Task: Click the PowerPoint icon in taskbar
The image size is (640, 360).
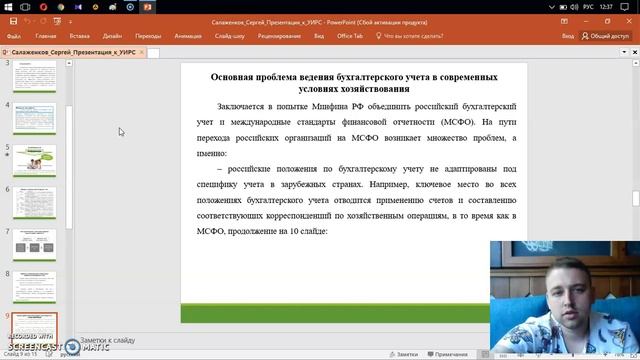Action: tap(148, 7)
